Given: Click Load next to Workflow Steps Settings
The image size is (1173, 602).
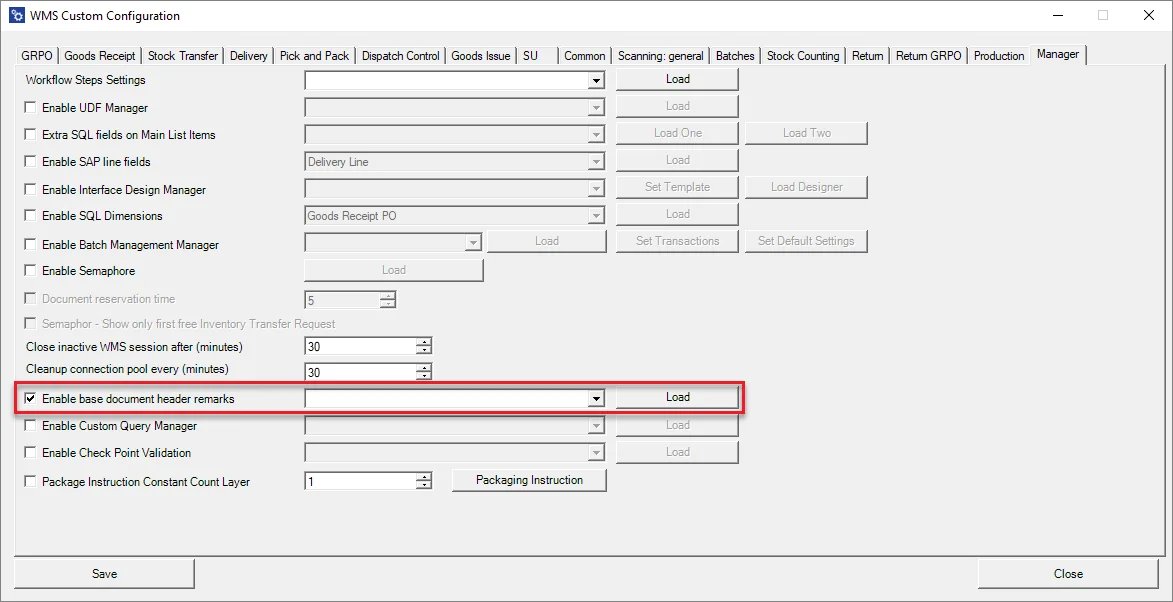Looking at the screenshot, I should point(677,79).
